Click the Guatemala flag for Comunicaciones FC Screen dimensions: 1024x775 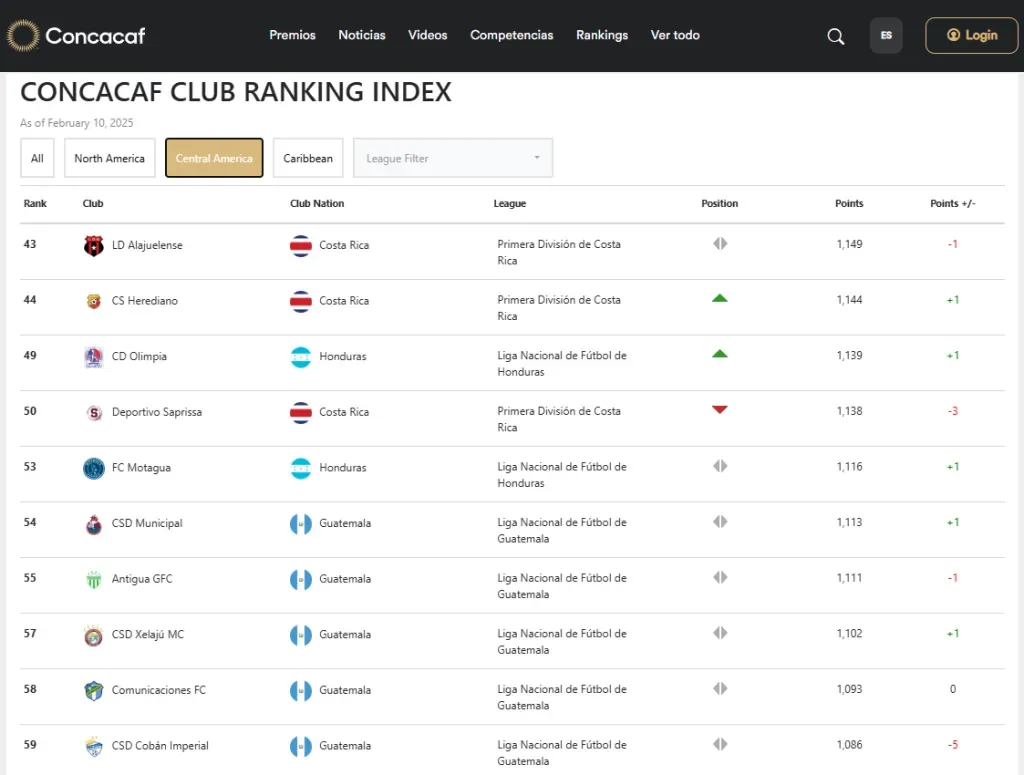pyautogui.click(x=300, y=689)
